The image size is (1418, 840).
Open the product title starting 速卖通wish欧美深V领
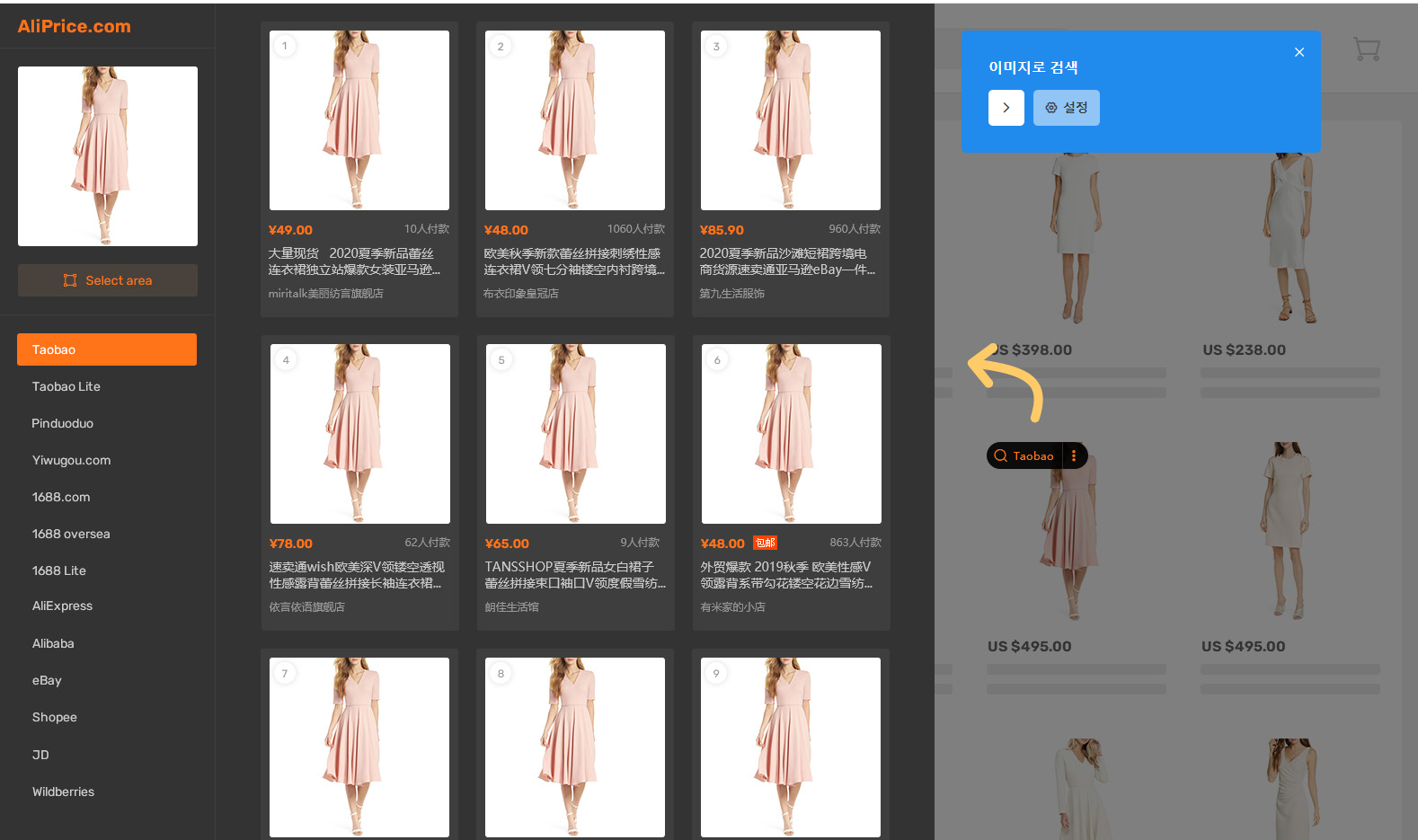tap(357, 575)
